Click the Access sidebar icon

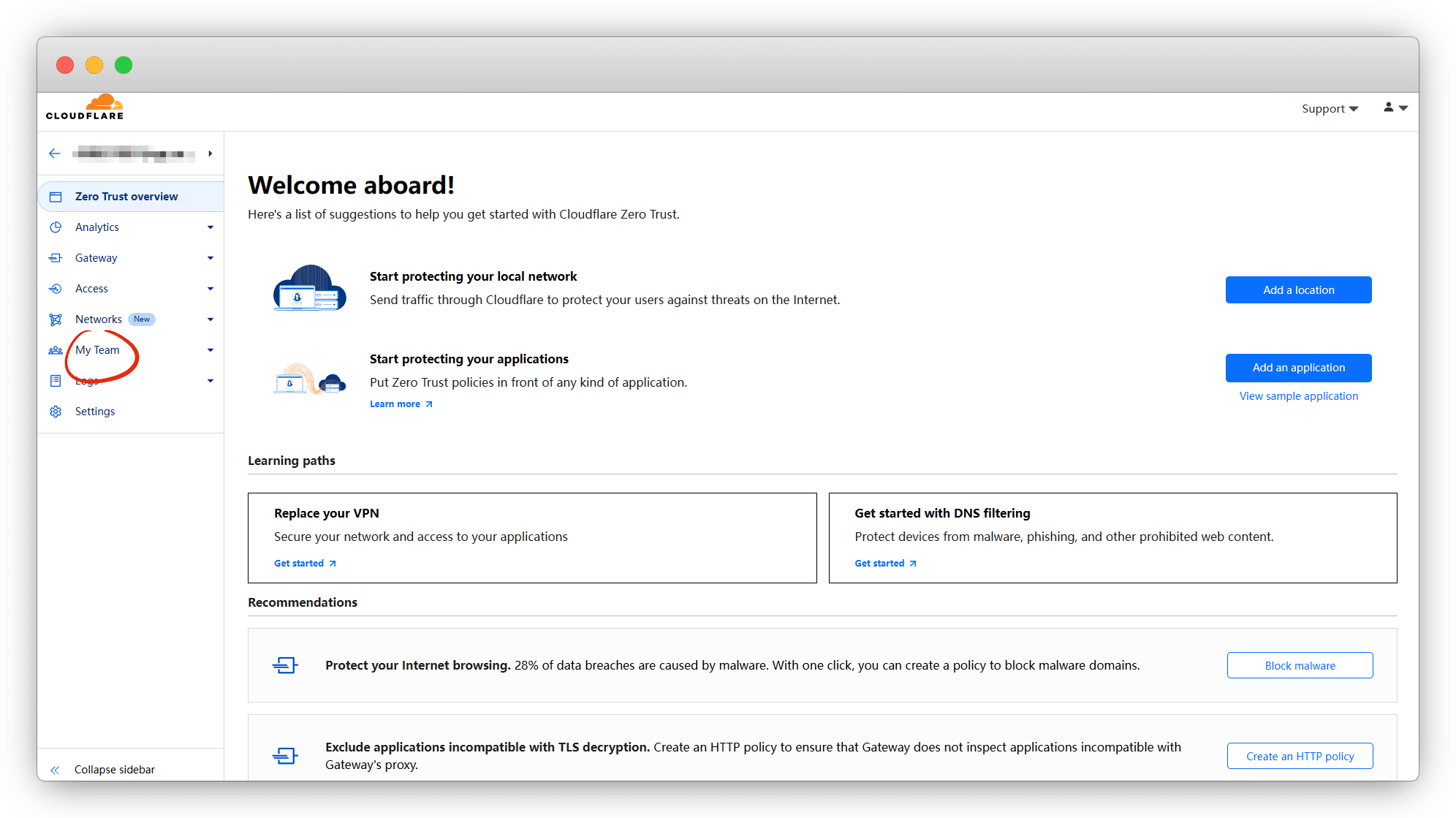coord(56,289)
